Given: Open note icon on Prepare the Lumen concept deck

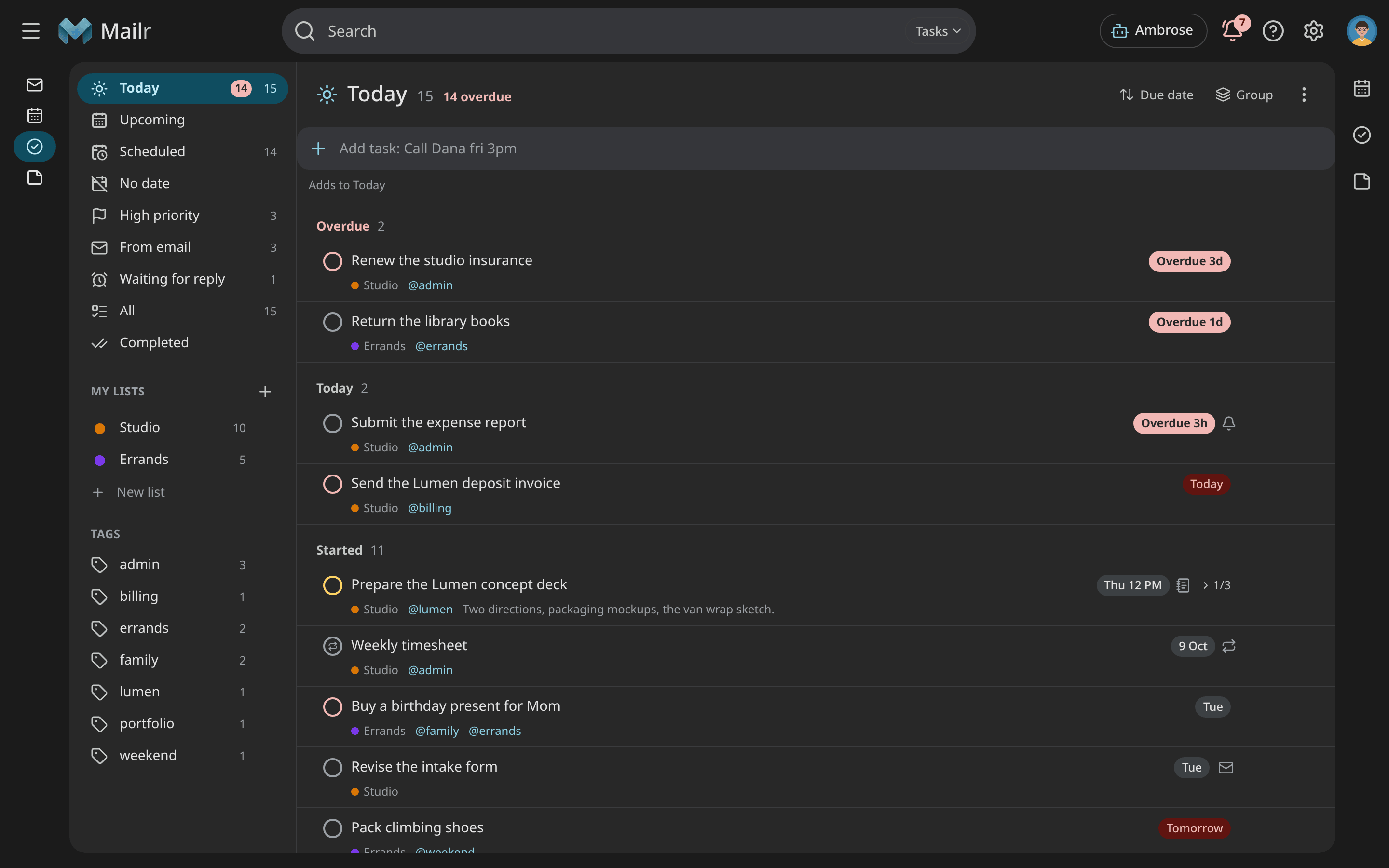Looking at the screenshot, I should coord(1183,585).
